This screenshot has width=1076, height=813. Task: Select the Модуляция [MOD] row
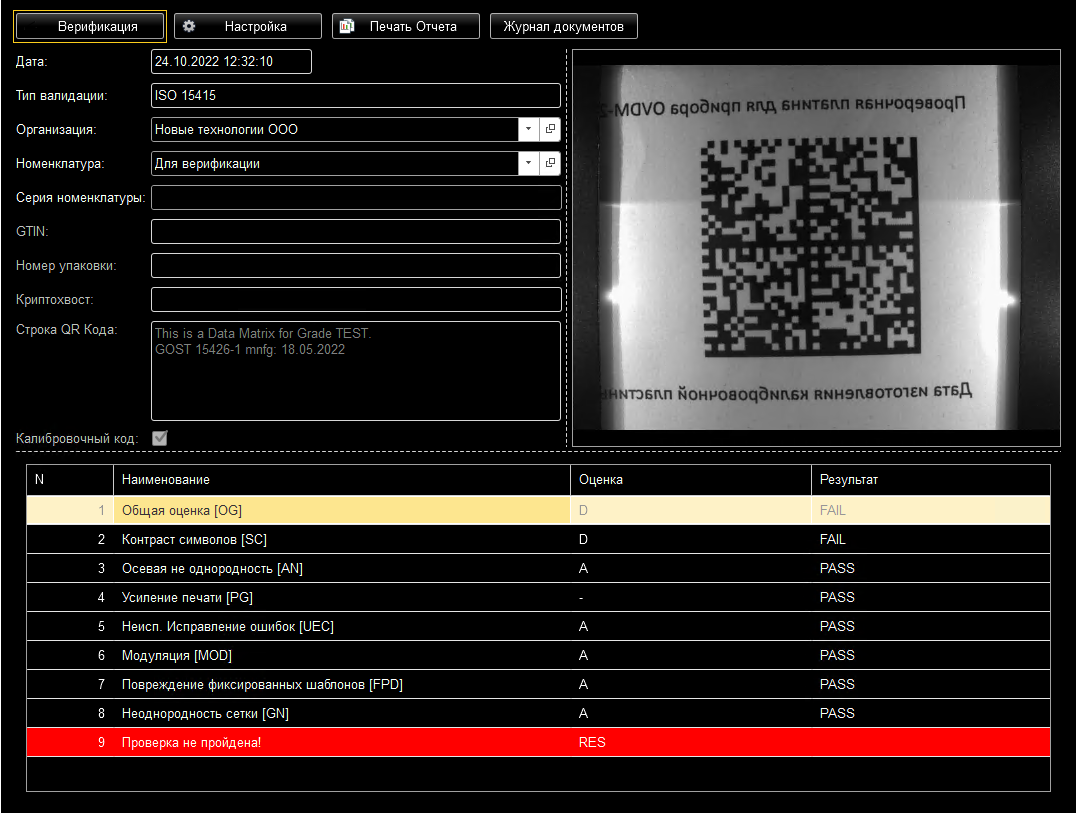pyautogui.click(x=538, y=655)
